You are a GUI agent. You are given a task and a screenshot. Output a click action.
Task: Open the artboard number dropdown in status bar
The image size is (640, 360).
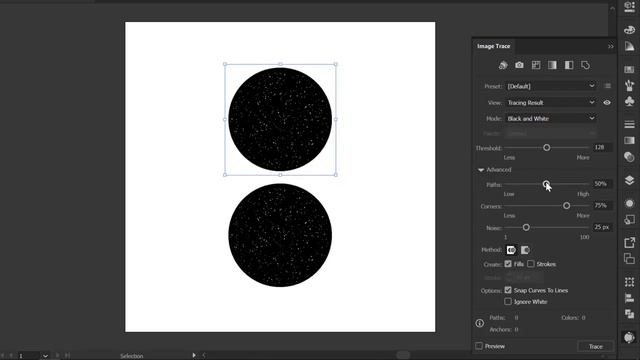pyautogui.click(x=45, y=356)
